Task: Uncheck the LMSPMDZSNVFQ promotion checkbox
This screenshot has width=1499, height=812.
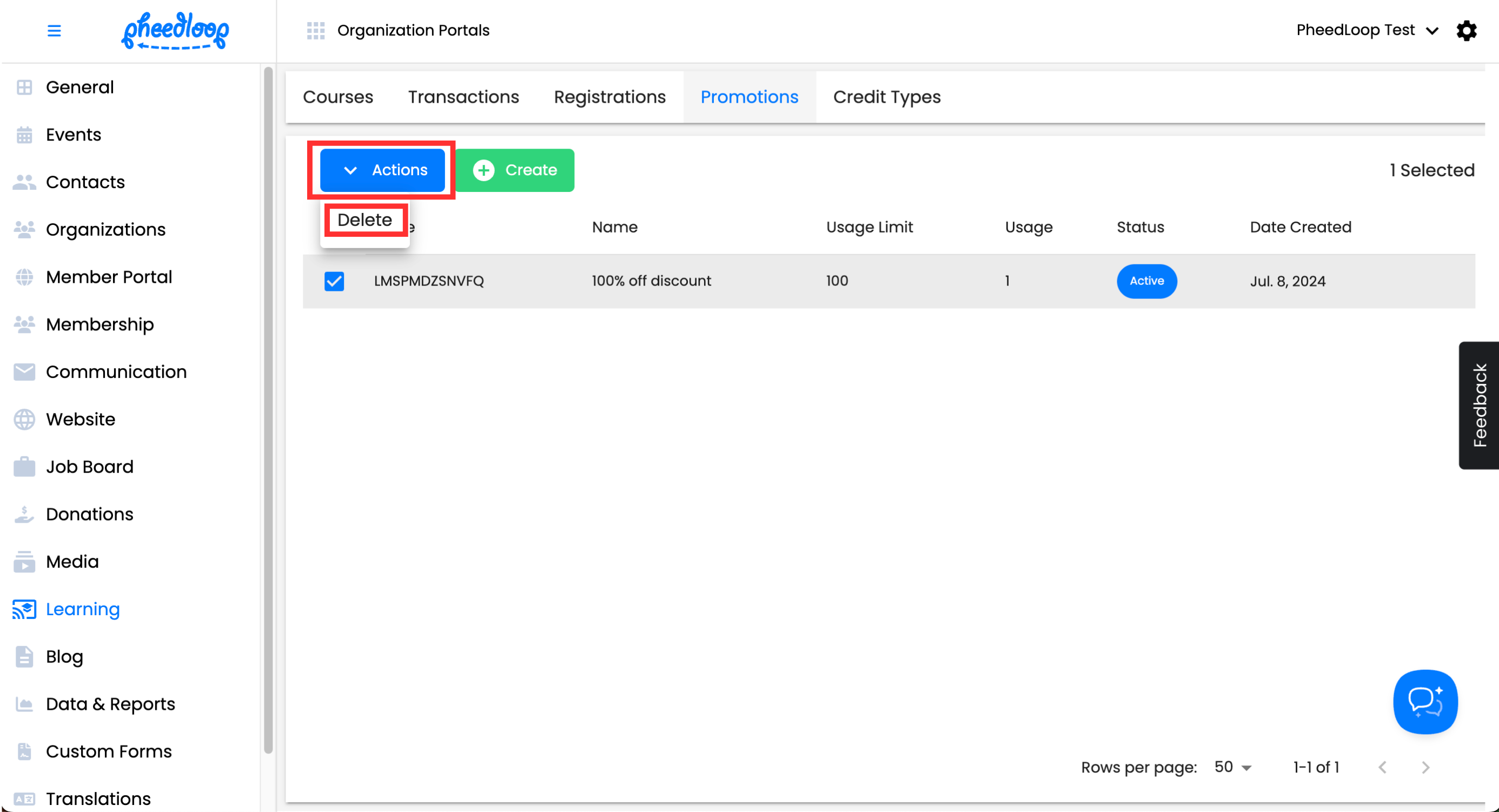Action: [x=334, y=281]
